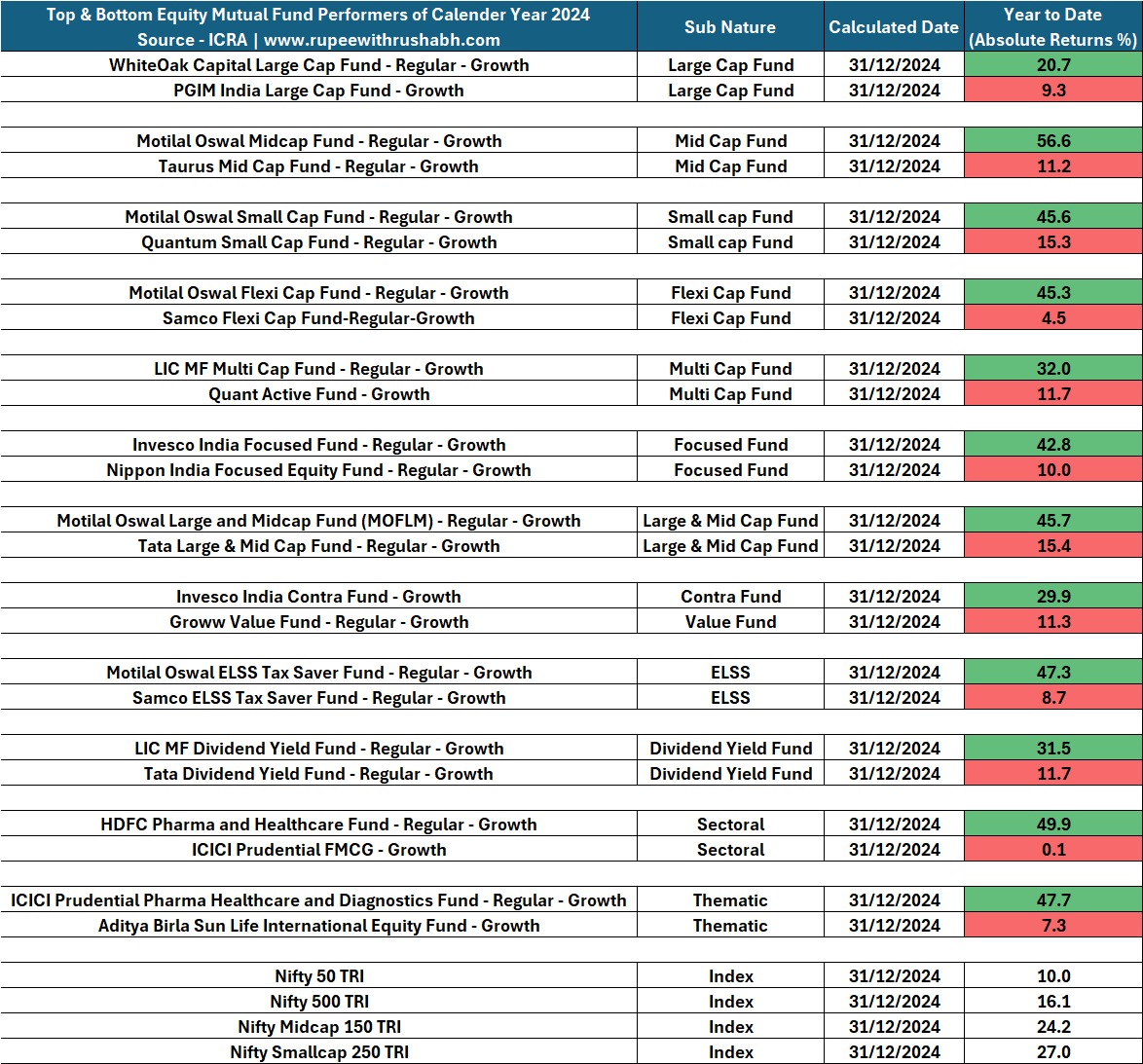Select 'Motilal Oswal Large and Midcap Fund (MOFLM)'
The height and width of the screenshot is (1064, 1143).
(x=318, y=521)
